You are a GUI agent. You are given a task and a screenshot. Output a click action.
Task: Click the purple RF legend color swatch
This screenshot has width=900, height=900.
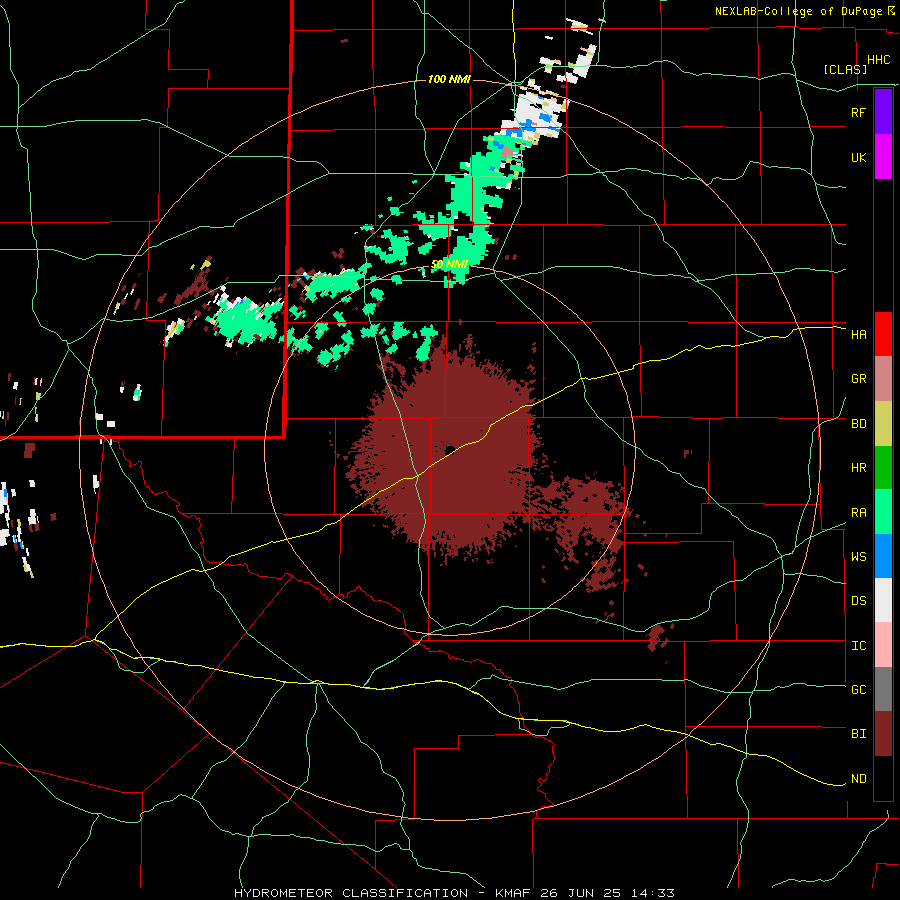point(883,112)
